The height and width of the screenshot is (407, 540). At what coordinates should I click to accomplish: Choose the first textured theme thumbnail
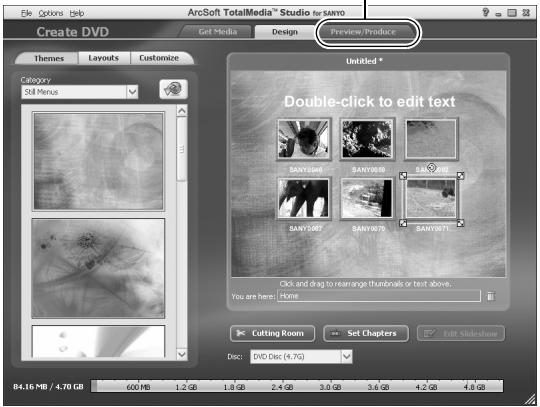point(98,161)
